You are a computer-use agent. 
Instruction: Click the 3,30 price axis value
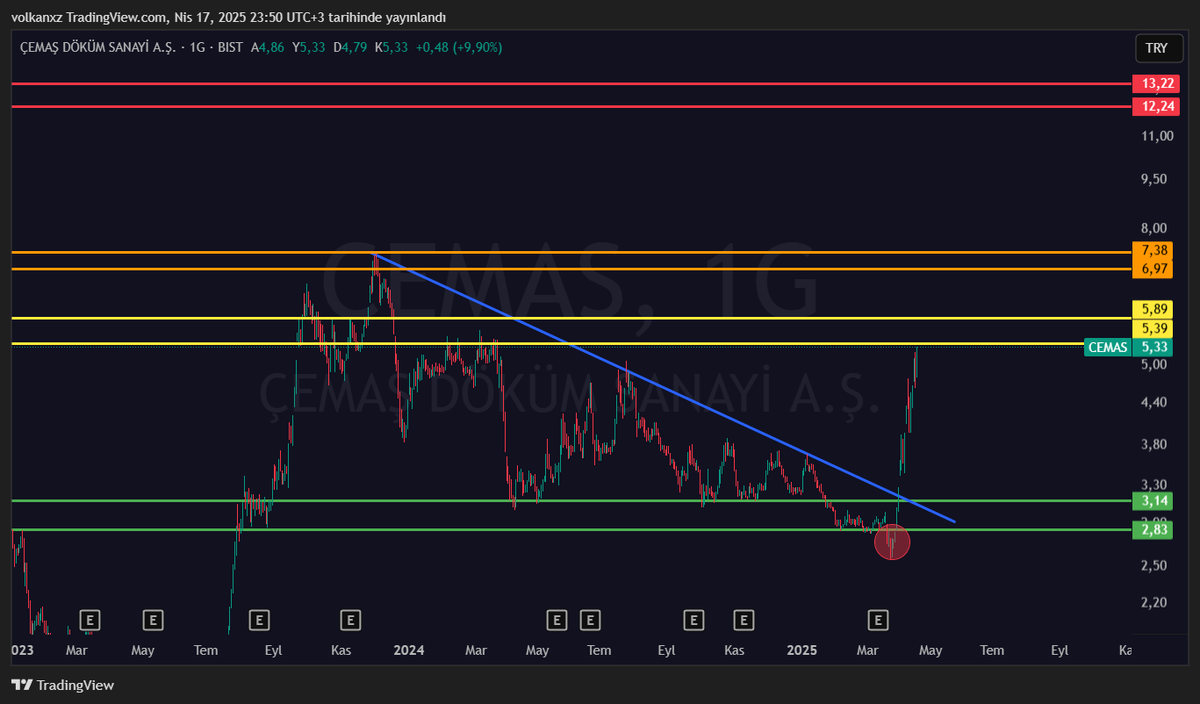pos(1155,483)
